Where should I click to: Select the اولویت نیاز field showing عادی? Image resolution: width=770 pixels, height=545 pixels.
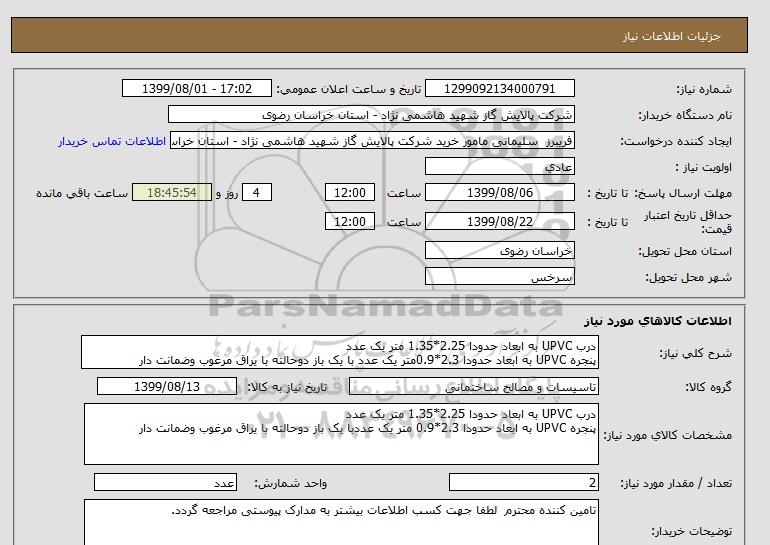tap(501, 167)
